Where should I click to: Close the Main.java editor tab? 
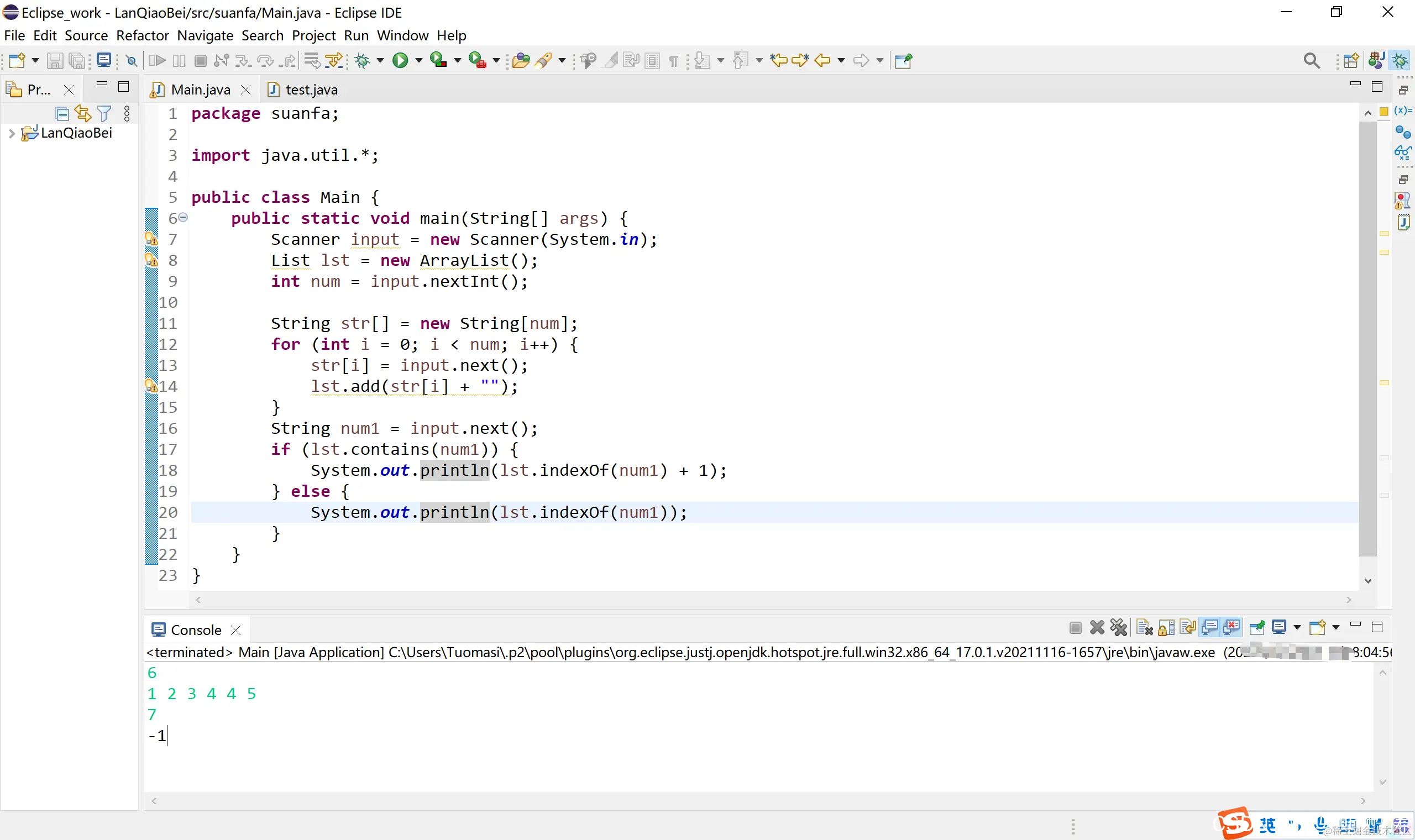pos(245,90)
